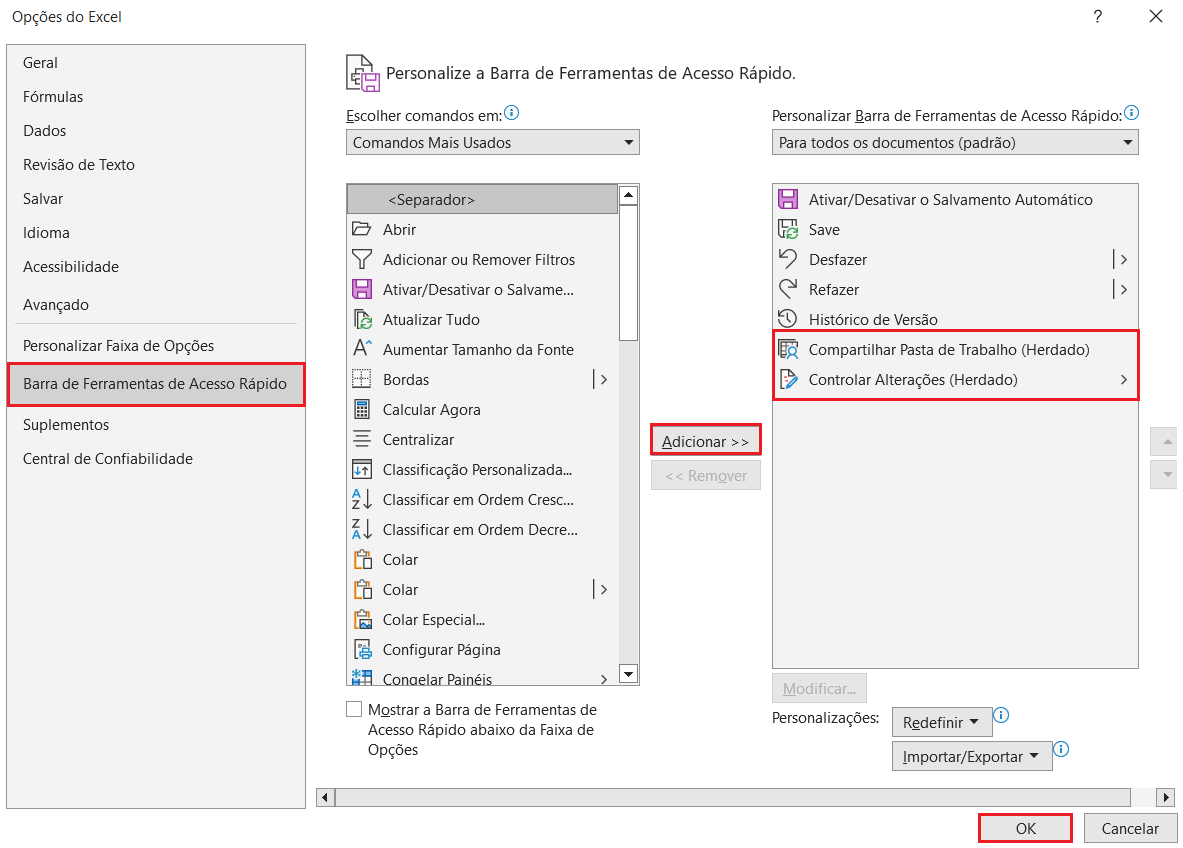Click the Adicionar >> button

[x=705, y=441]
